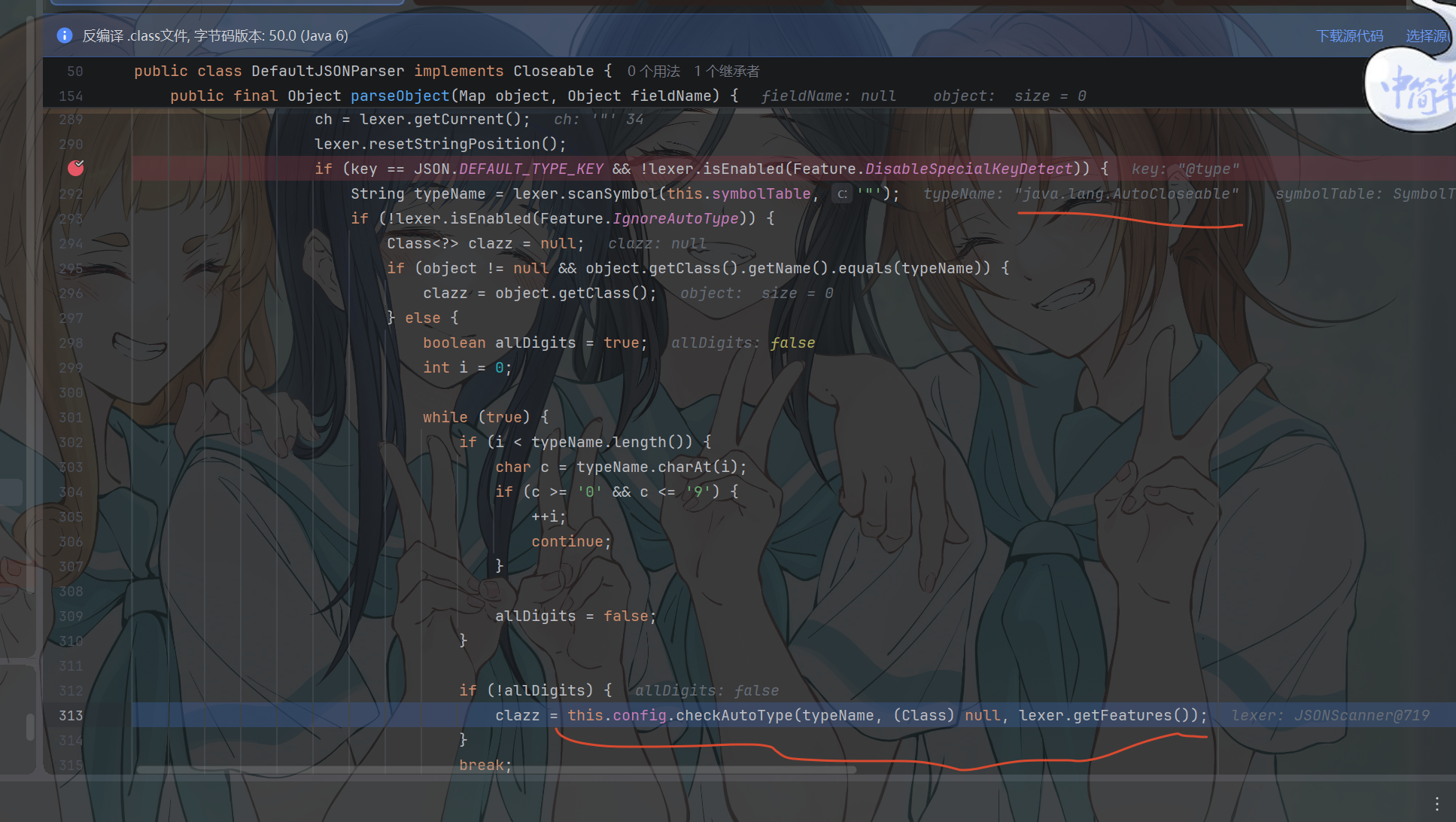Click the 下载源代码 link
Screen dimensions: 1456x822
(x=1349, y=35)
